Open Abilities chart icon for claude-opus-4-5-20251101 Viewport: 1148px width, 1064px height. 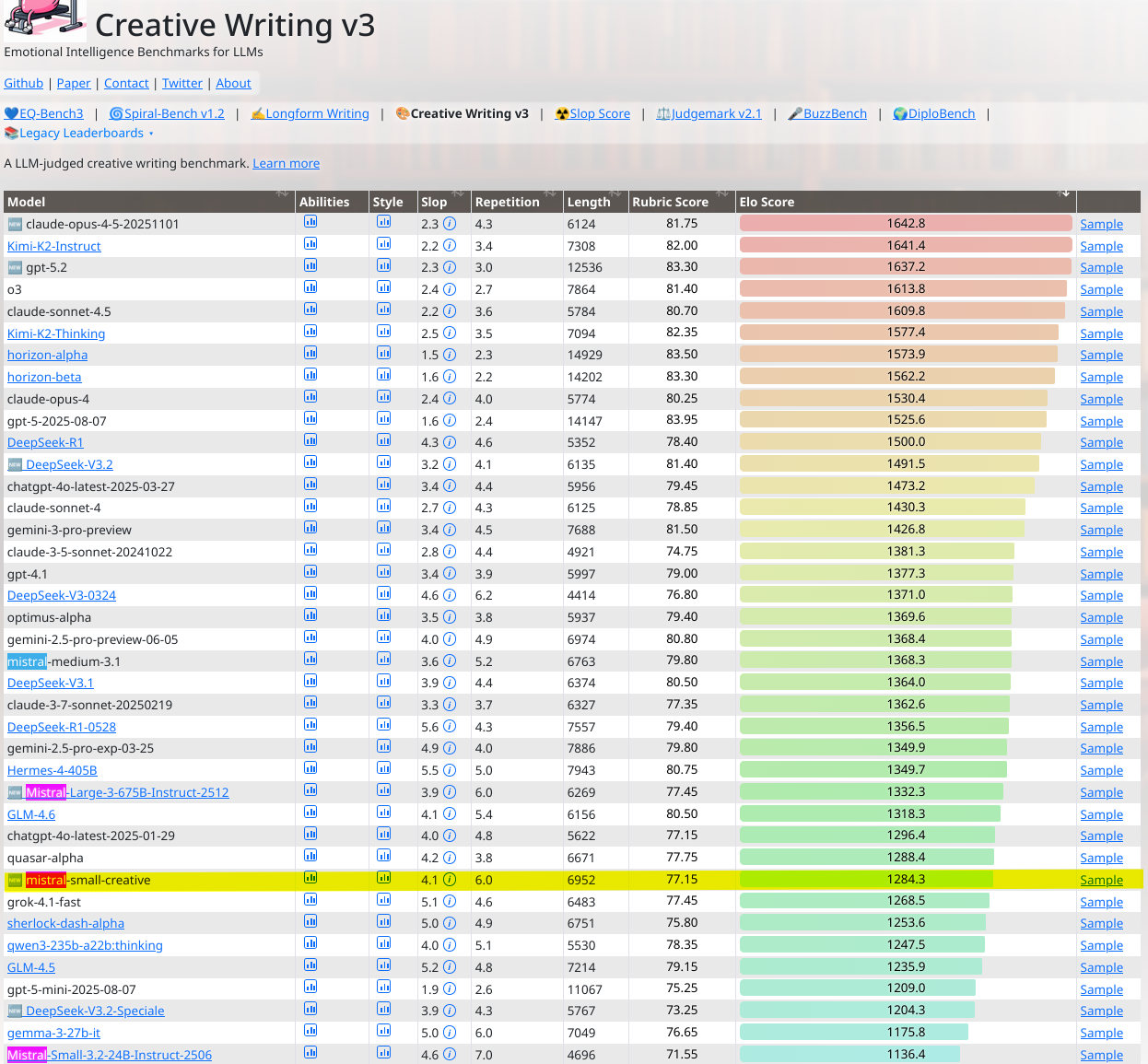tap(310, 222)
